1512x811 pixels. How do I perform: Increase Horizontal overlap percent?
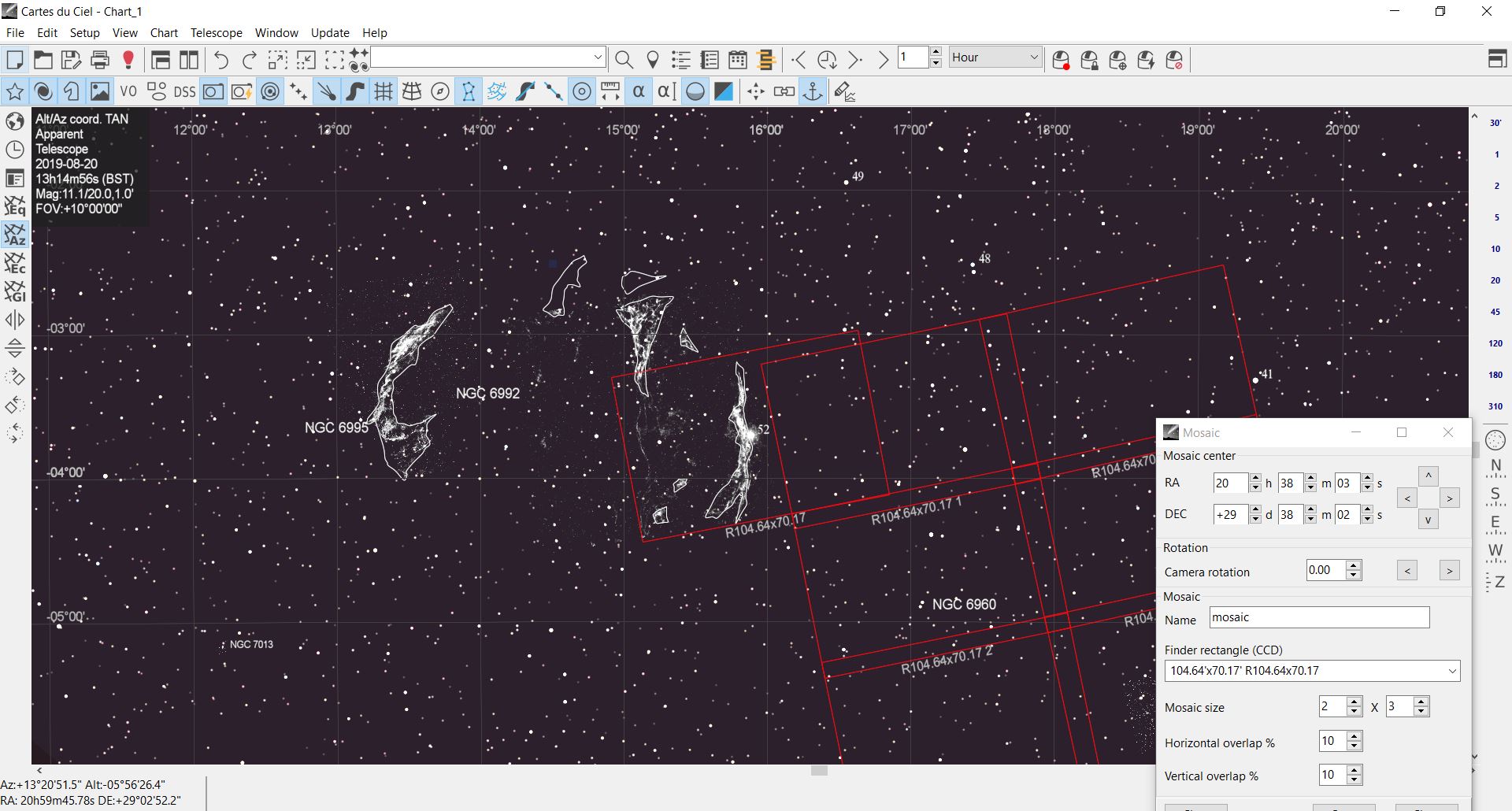click(x=1354, y=736)
